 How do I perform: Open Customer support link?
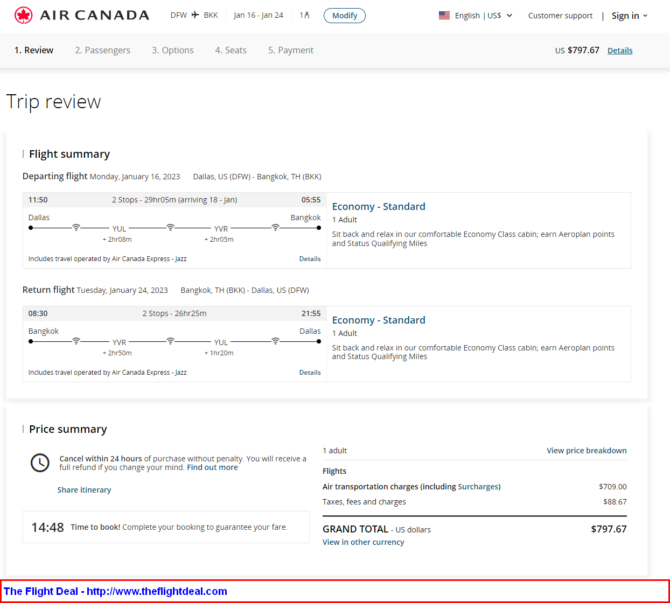coord(560,15)
